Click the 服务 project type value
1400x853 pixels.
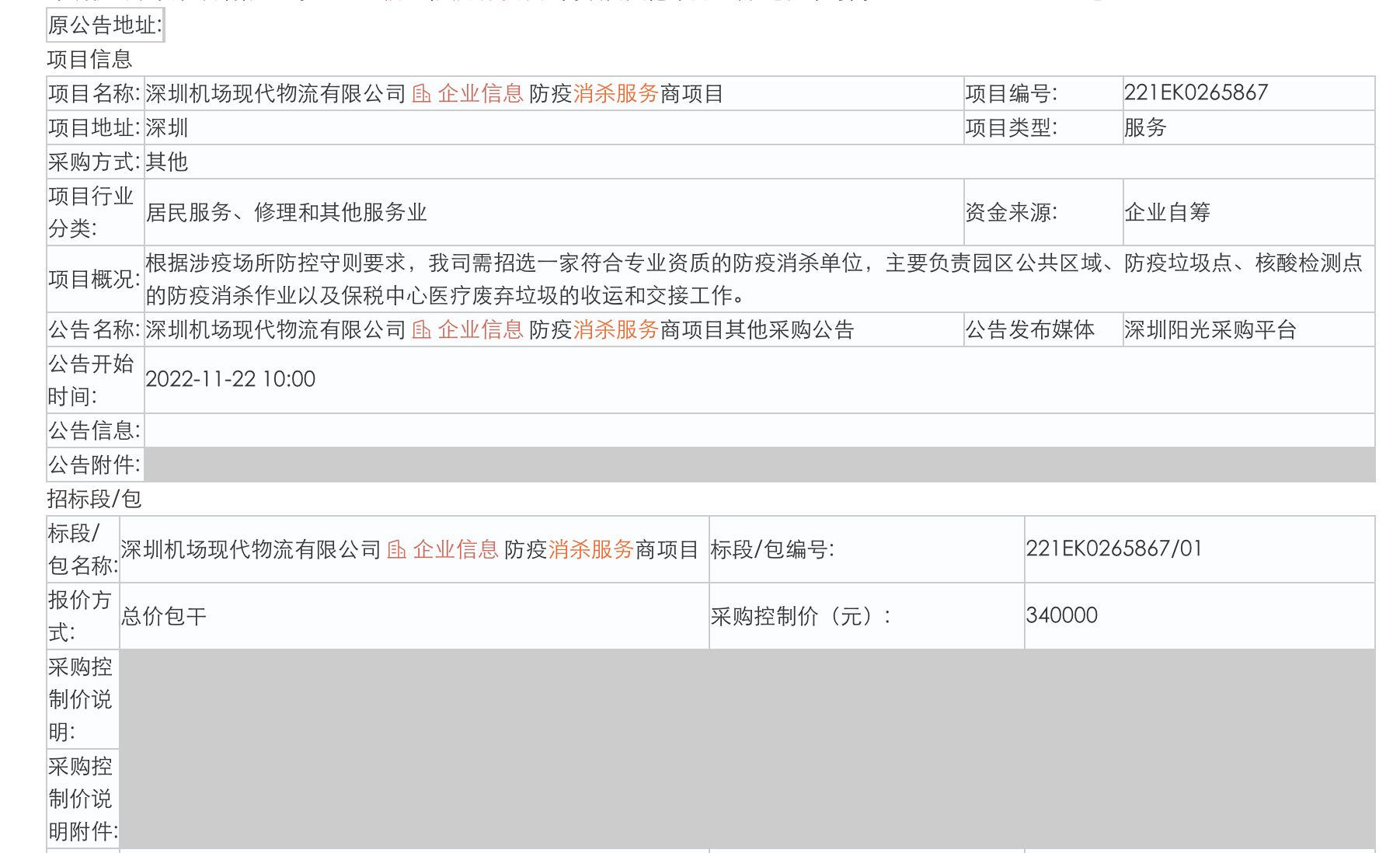(1145, 128)
